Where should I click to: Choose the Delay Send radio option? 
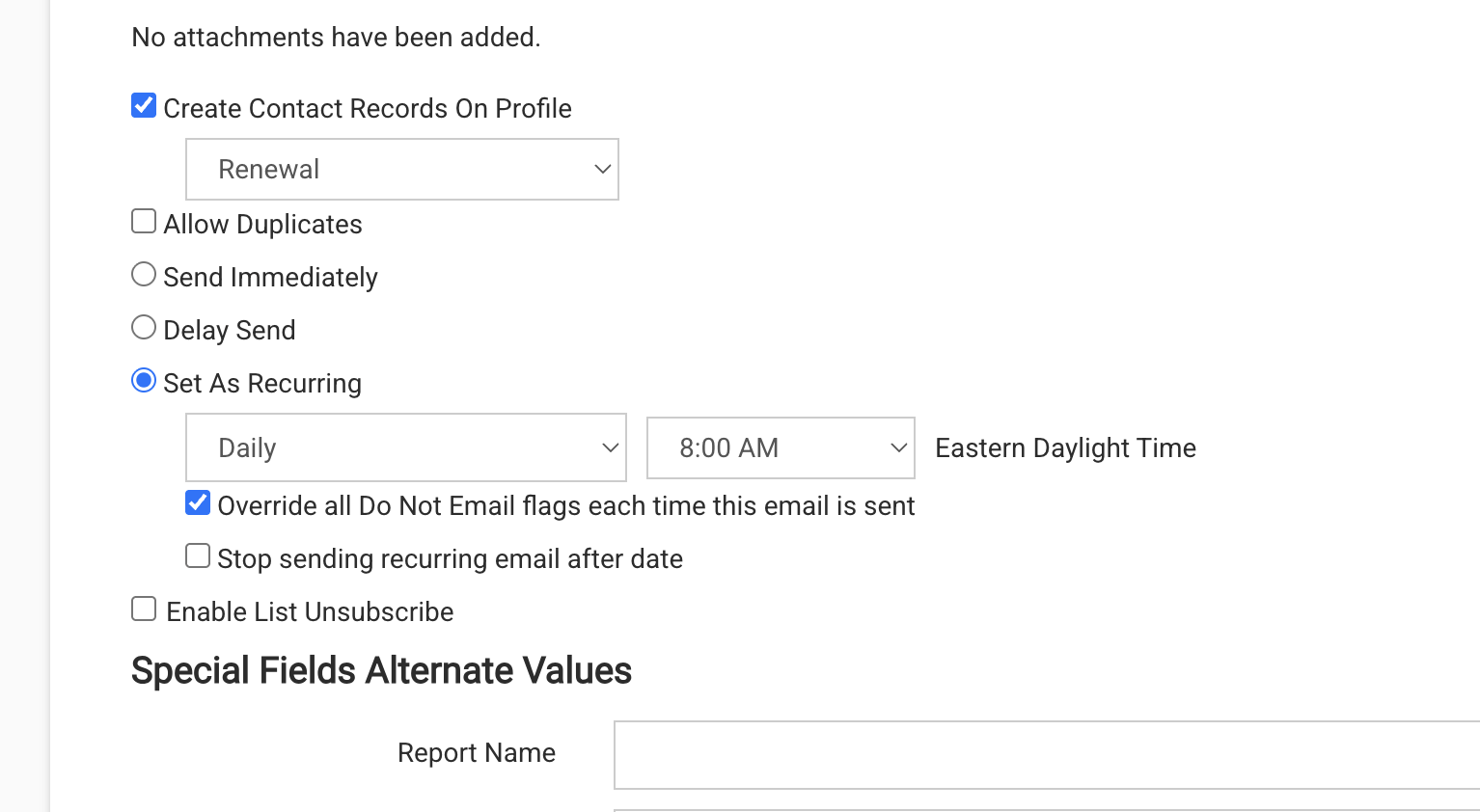[144, 328]
